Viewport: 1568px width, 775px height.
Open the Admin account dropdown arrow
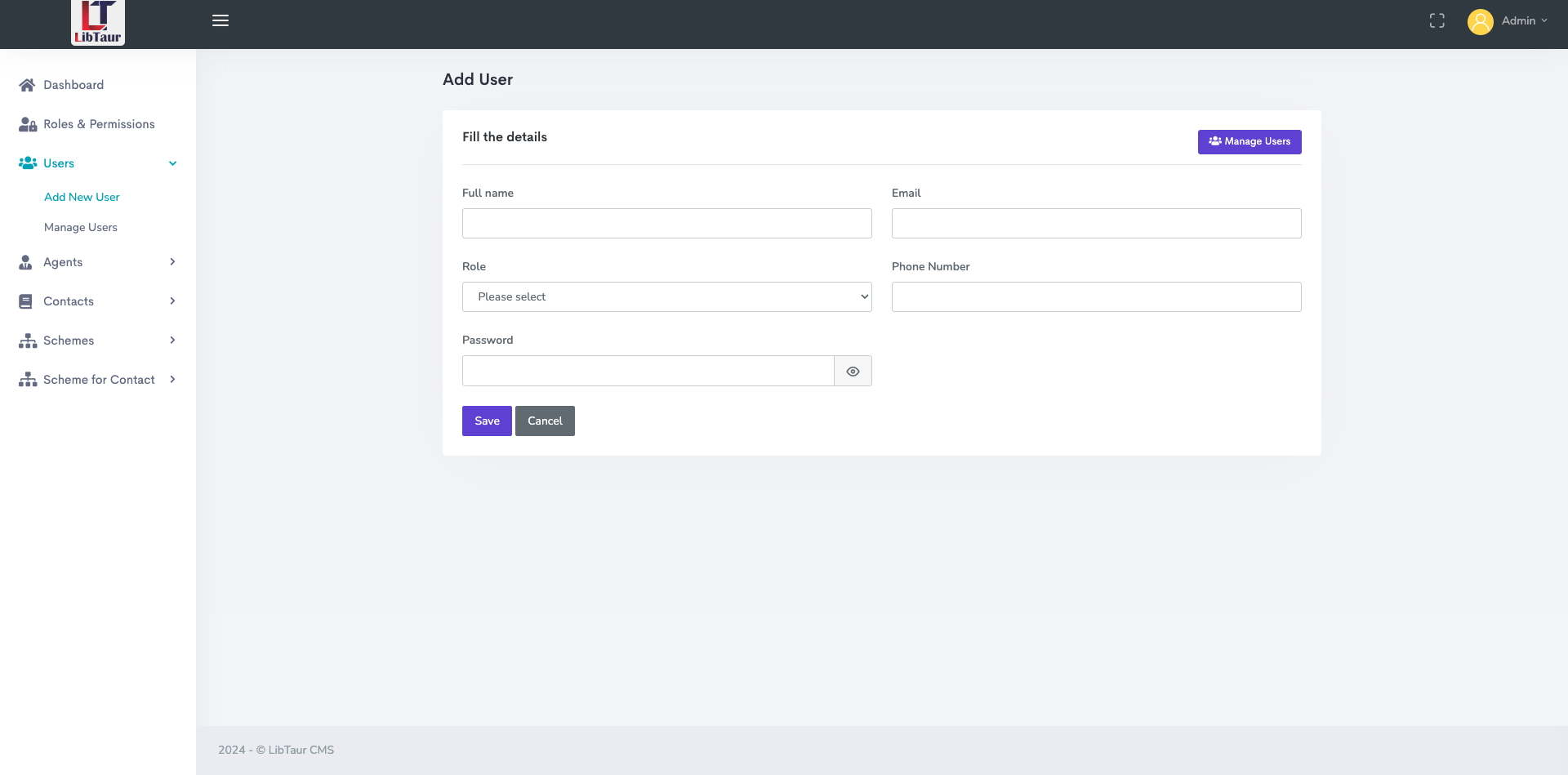pyautogui.click(x=1544, y=21)
